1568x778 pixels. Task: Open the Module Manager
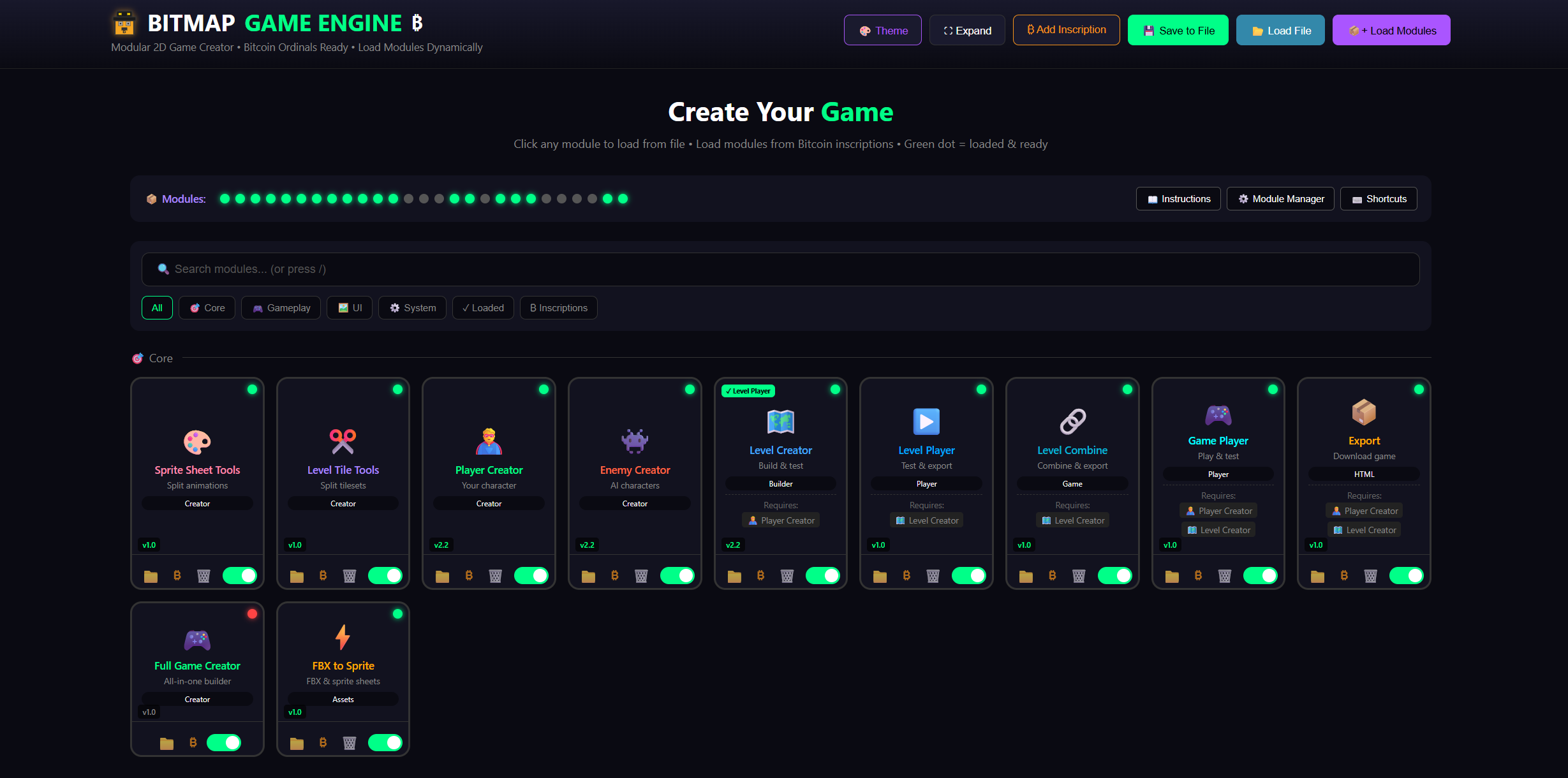(x=1280, y=199)
